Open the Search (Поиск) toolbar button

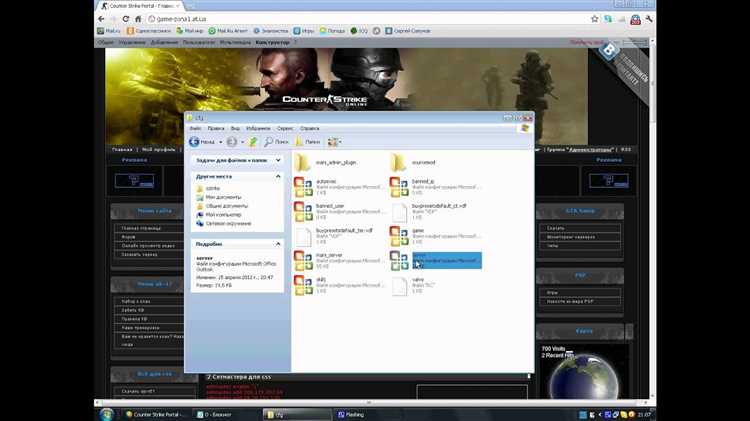coord(276,142)
